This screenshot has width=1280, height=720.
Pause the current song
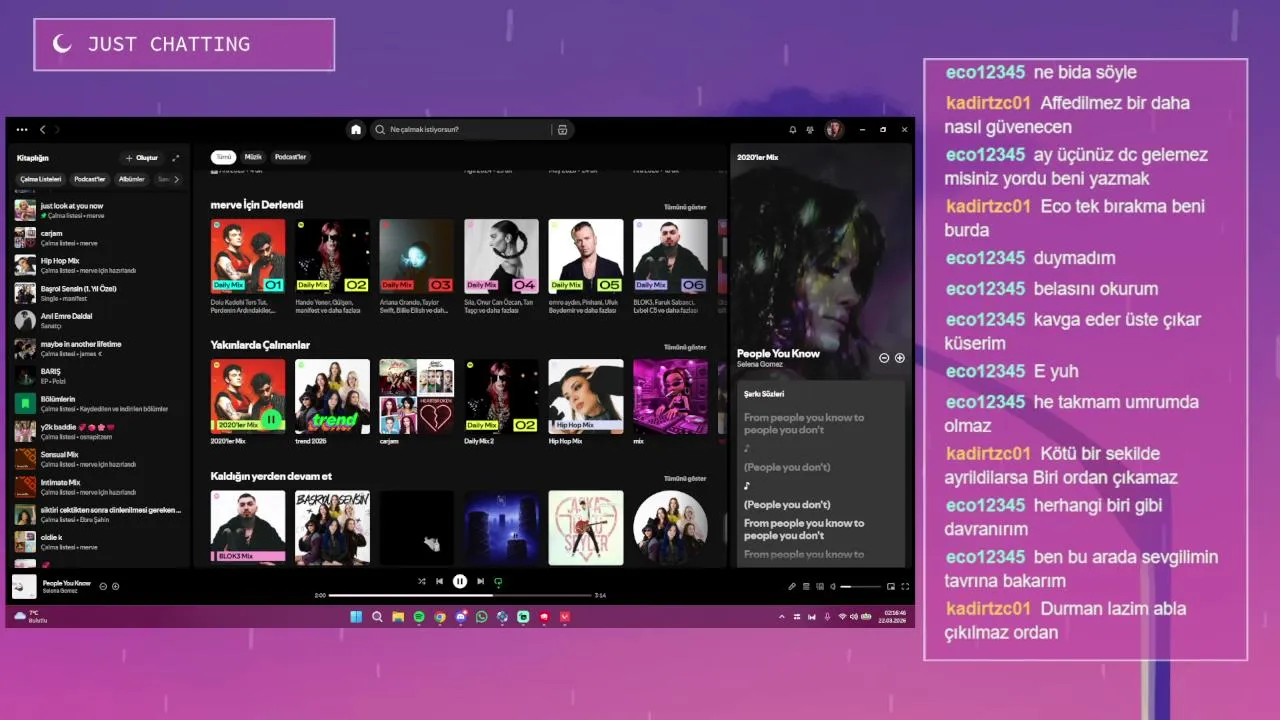click(x=460, y=581)
